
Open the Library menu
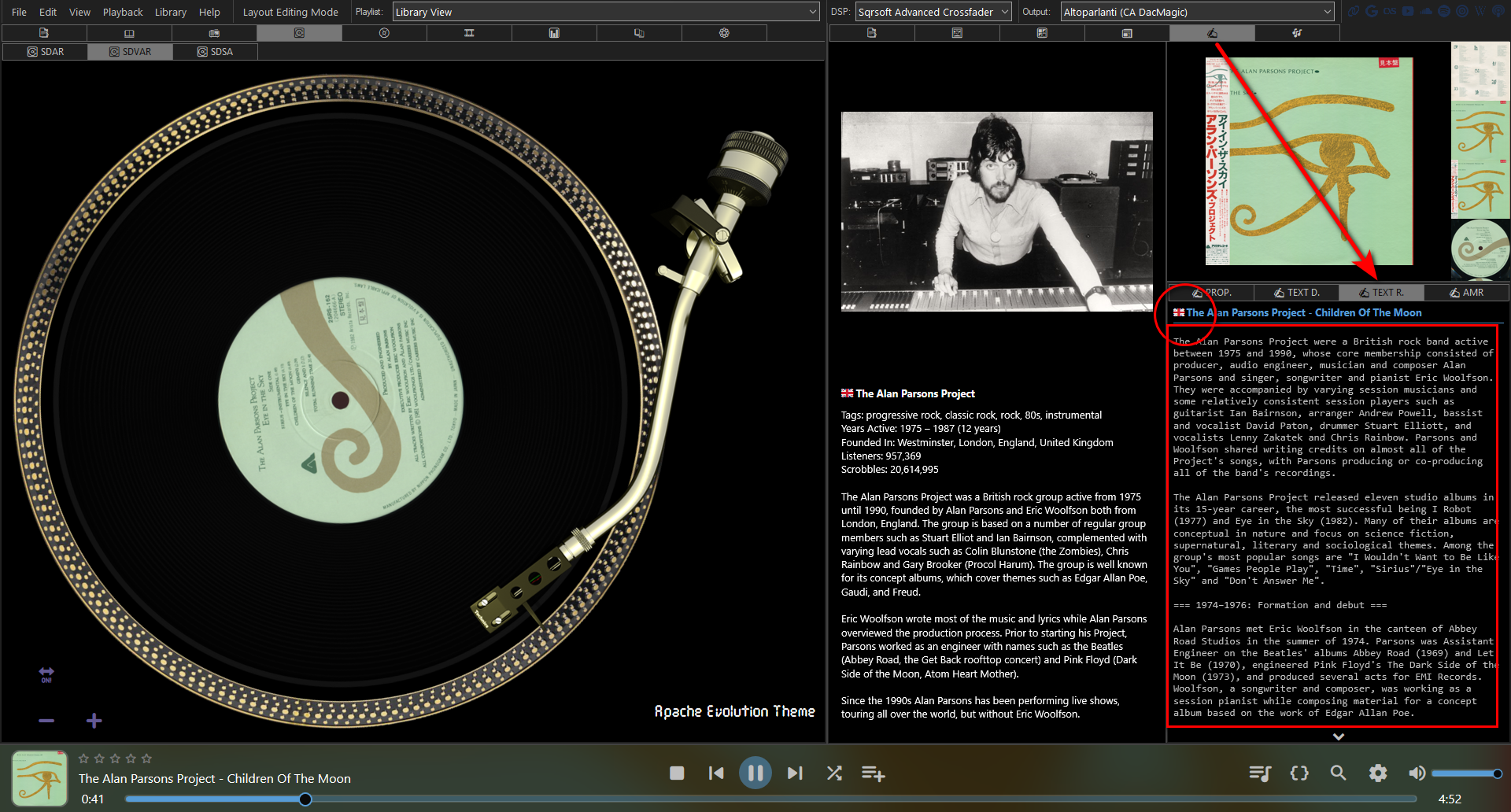170,12
